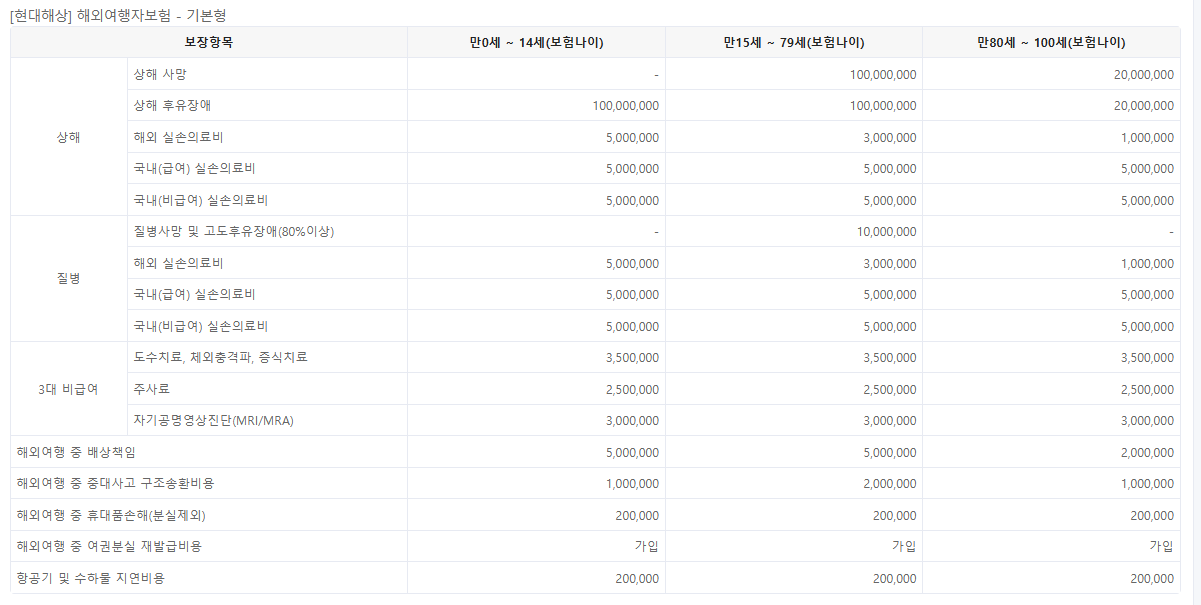
Task: Click the 만80세 ~ 100세 column header
Action: [x=1050, y=42]
